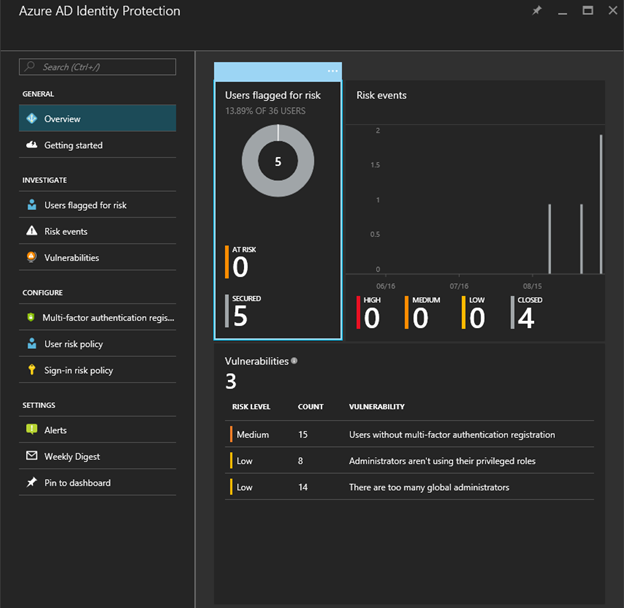Click the Sign-in risk policy key icon

(x=30, y=370)
